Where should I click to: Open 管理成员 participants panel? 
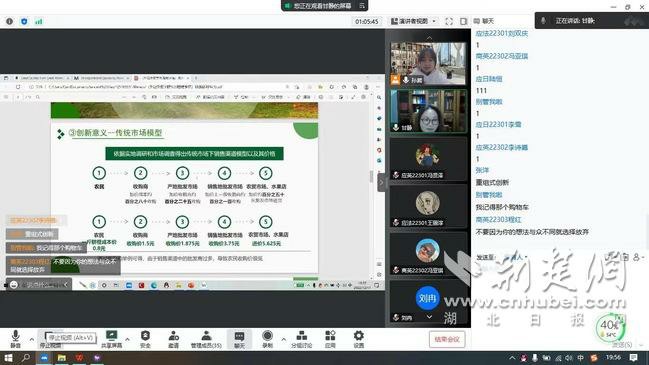[x=206, y=339]
